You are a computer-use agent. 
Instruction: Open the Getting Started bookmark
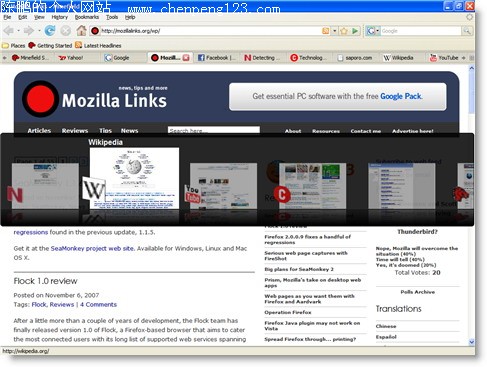50,46
